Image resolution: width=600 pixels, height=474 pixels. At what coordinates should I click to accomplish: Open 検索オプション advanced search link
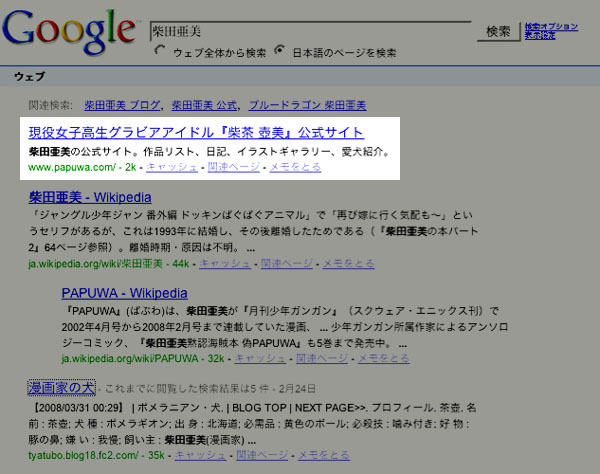click(x=551, y=26)
